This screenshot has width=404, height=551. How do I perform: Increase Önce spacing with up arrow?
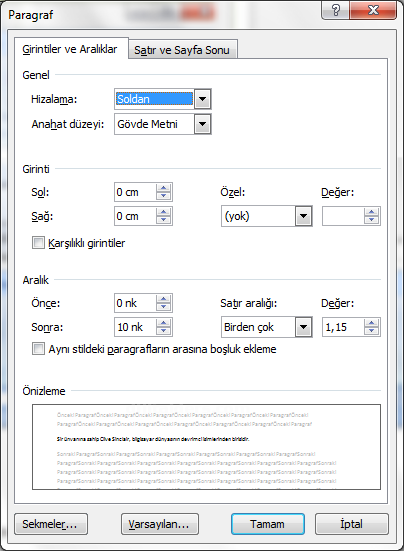point(163,299)
